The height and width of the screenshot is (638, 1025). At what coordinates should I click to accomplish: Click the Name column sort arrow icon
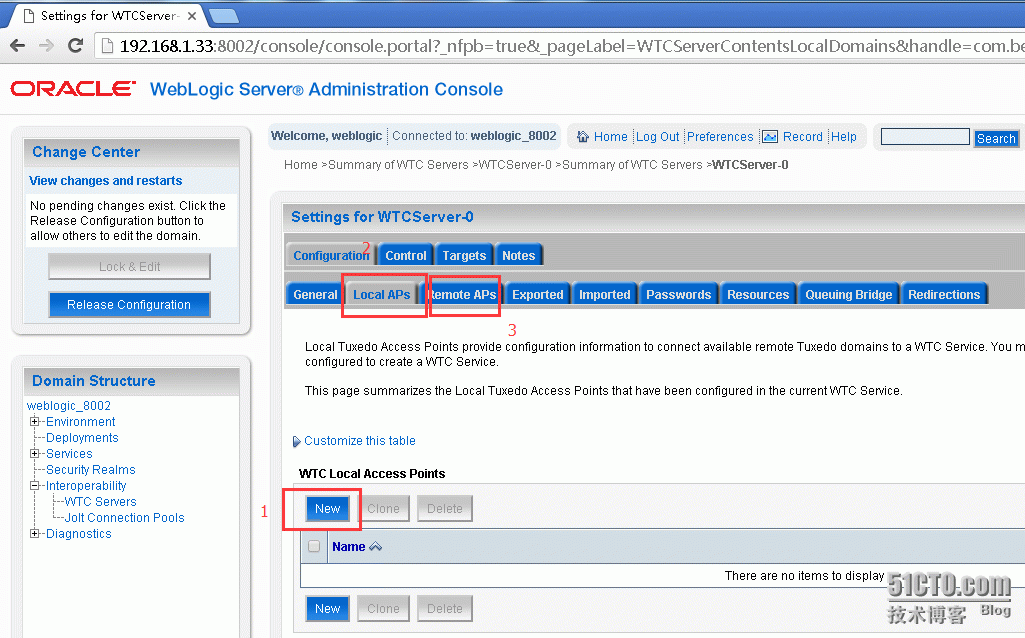(375, 546)
